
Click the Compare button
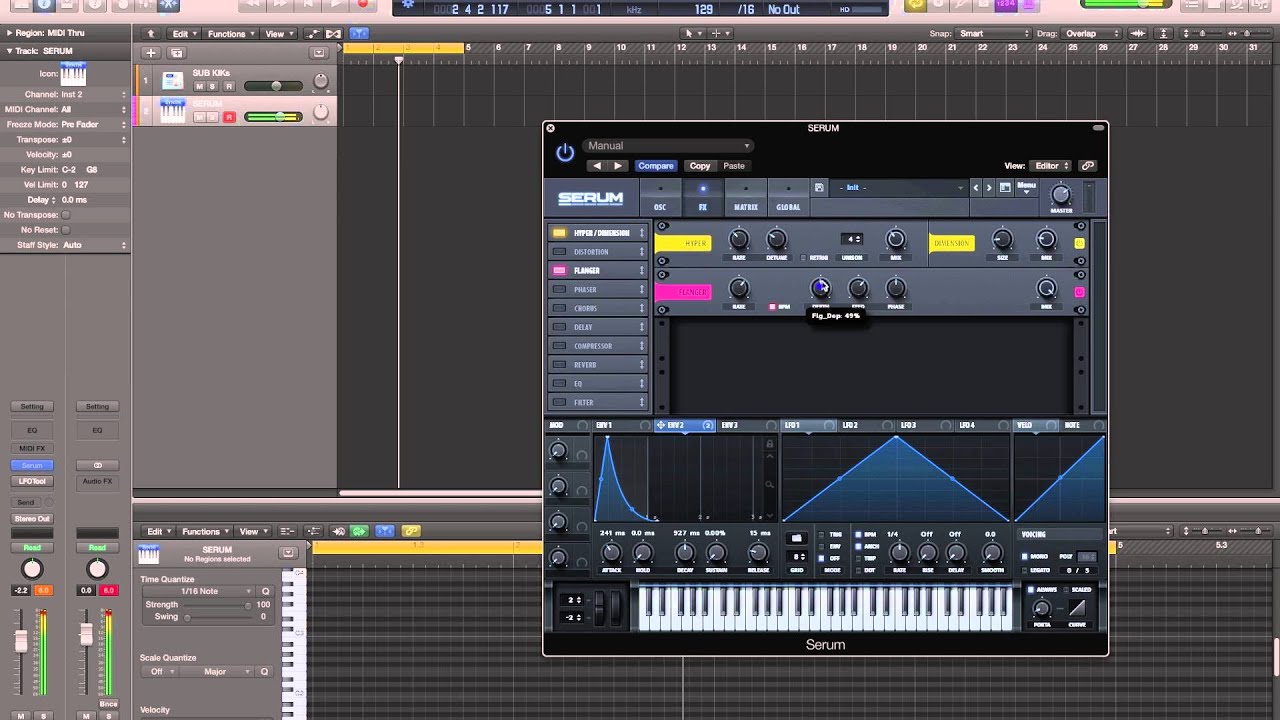coord(656,166)
